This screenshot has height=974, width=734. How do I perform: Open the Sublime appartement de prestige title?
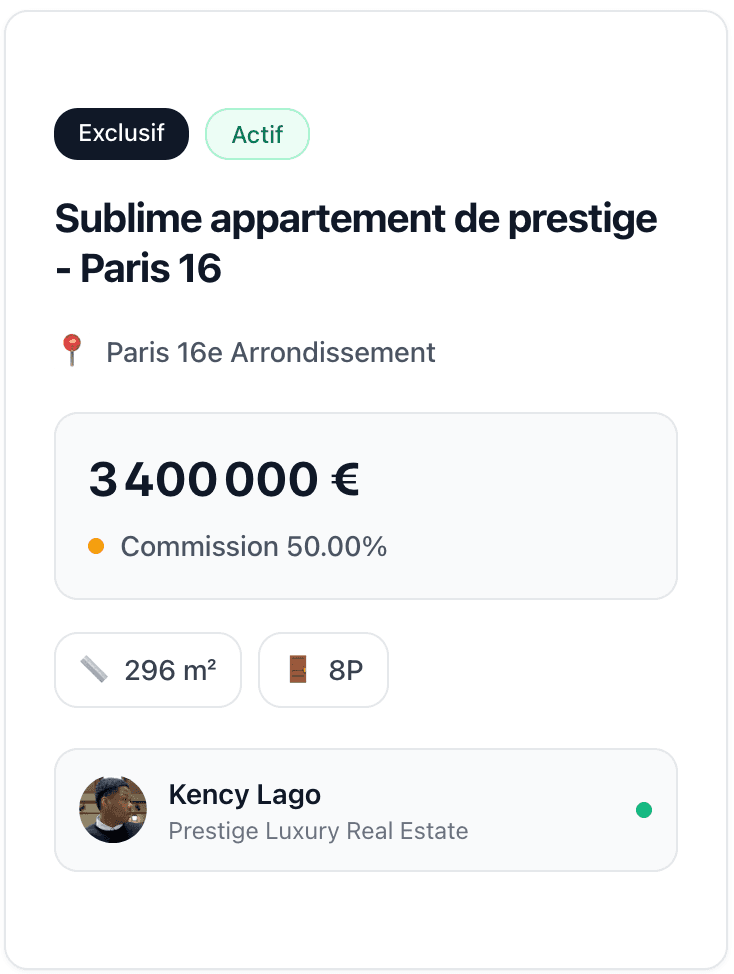coord(355,219)
